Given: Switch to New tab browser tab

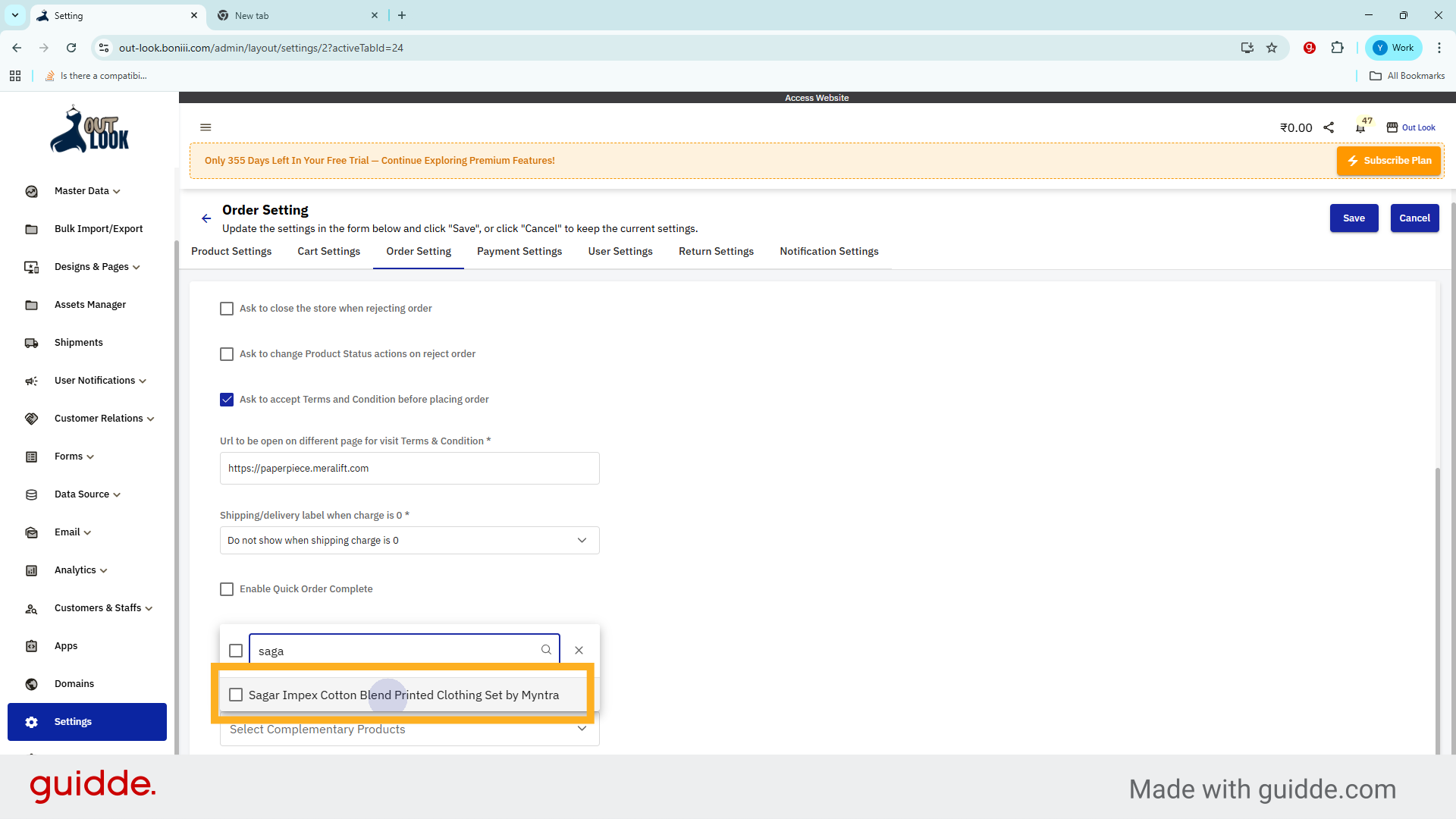Looking at the screenshot, I should (x=297, y=15).
